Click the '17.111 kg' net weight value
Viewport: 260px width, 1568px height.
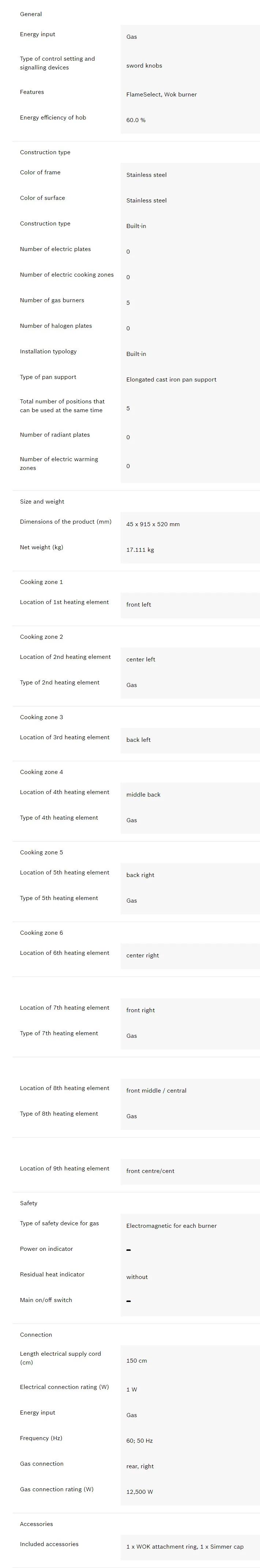[140, 550]
